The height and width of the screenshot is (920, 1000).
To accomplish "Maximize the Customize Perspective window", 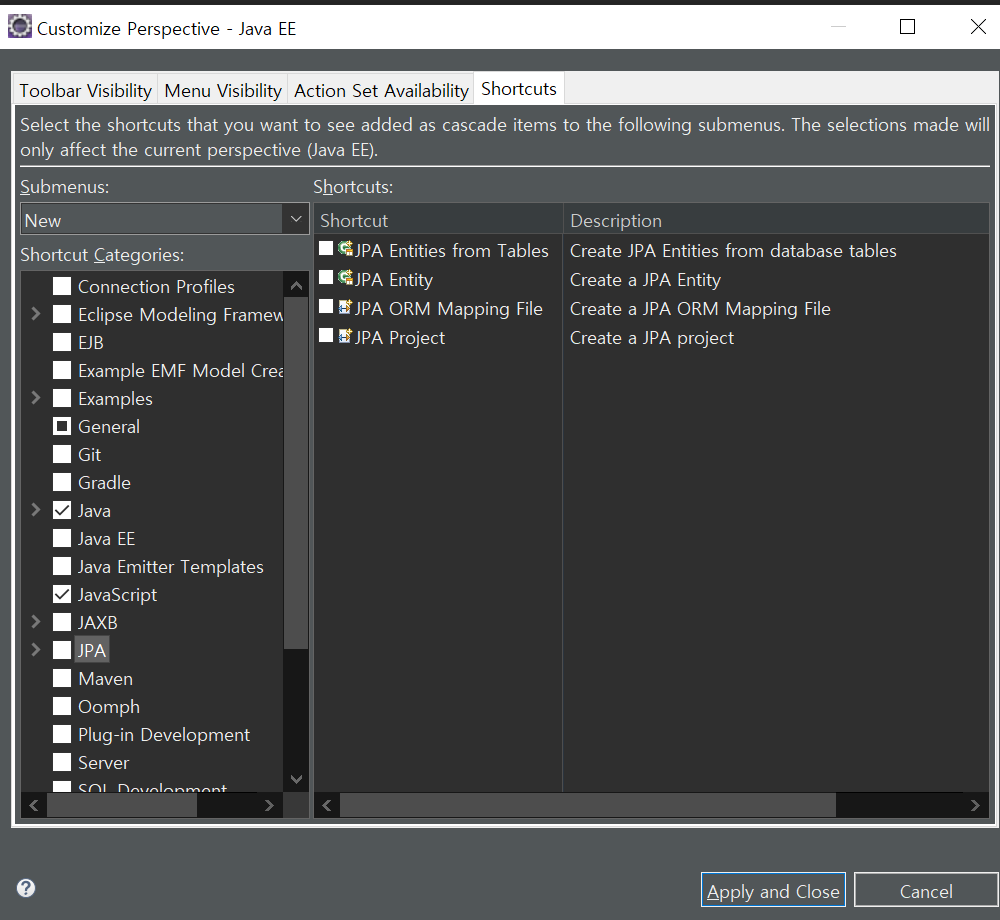I will click(908, 27).
